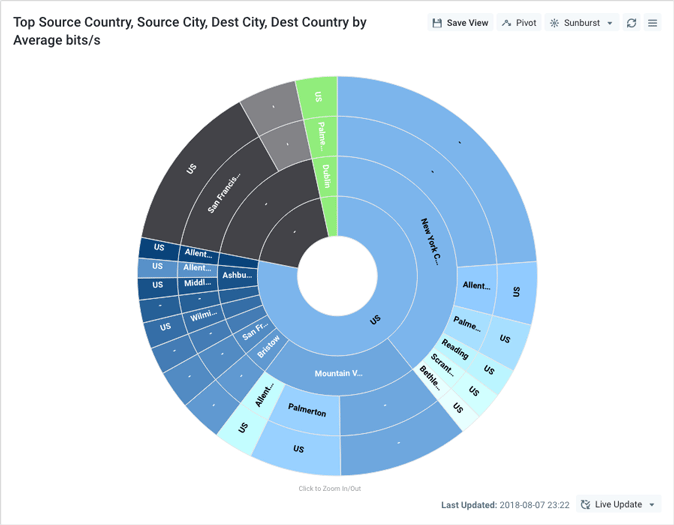Image resolution: width=674 pixels, height=525 pixels.
Task: Open the Live Update dropdown
Action: [620, 505]
